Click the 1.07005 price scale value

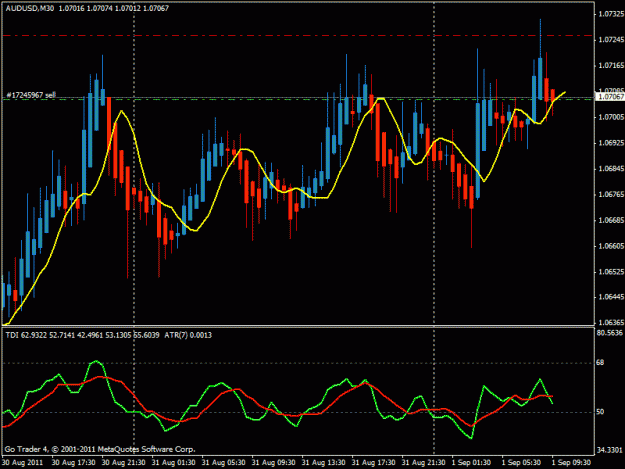[611, 117]
